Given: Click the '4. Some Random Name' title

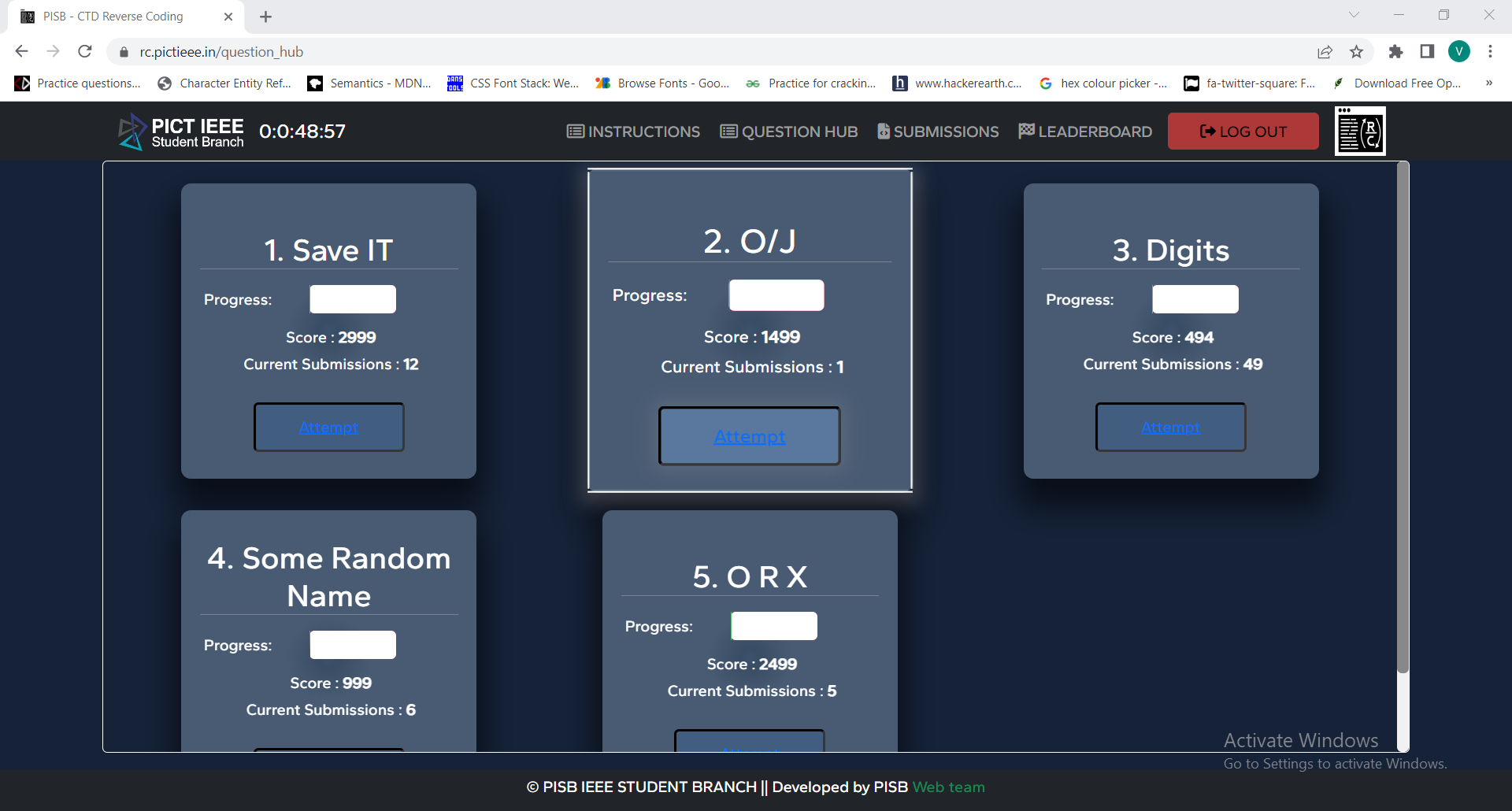Looking at the screenshot, I should pos(329,577).
